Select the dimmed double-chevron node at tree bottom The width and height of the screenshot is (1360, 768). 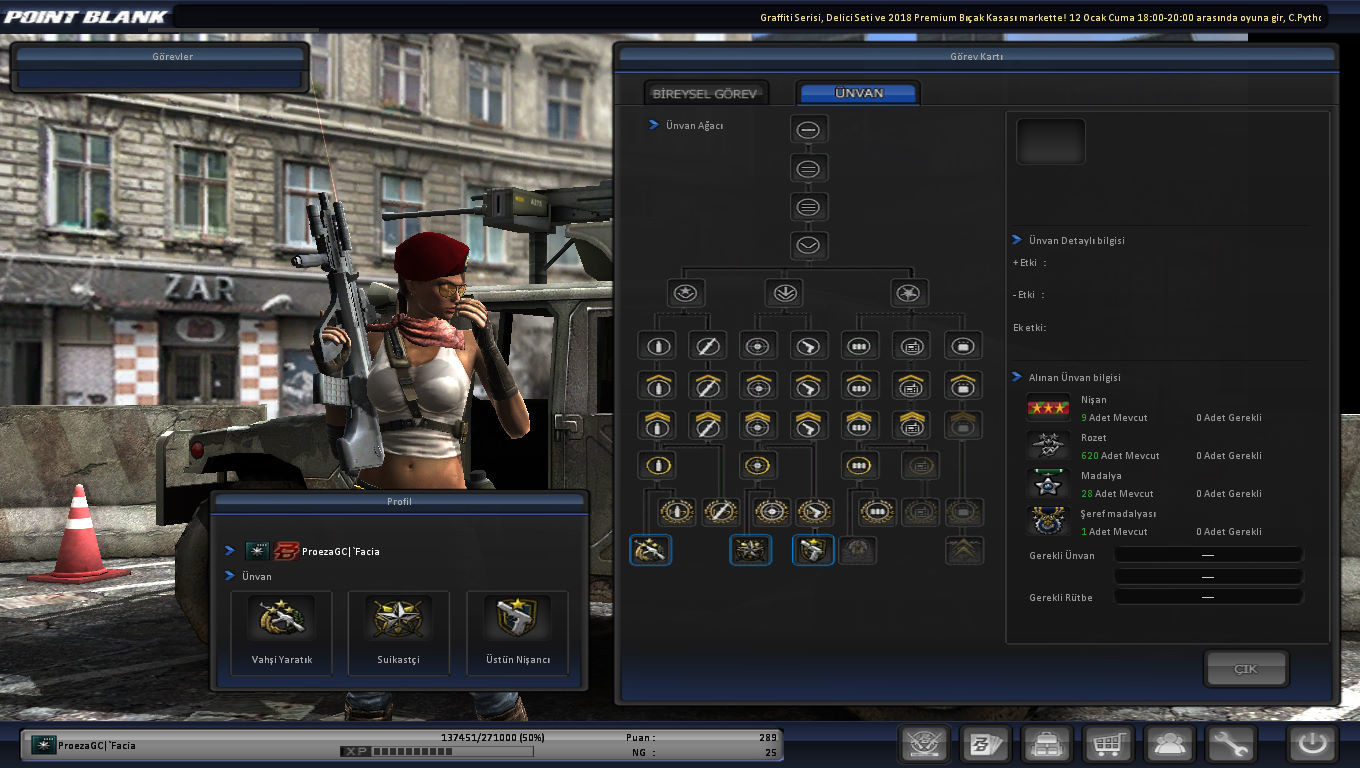pyautogui.click(x=965, y=550)
